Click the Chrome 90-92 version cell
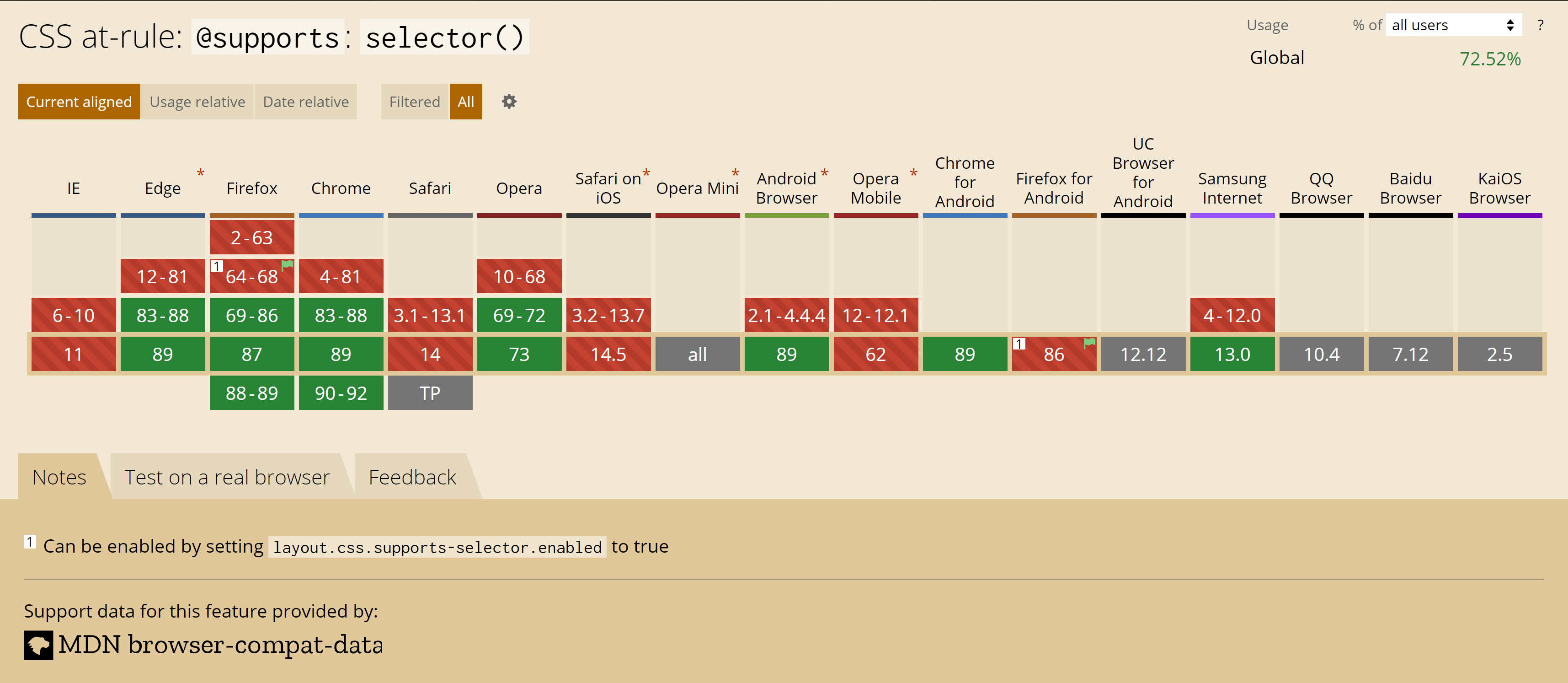This screenshot has width=1568, height=683. coord(341,393)
